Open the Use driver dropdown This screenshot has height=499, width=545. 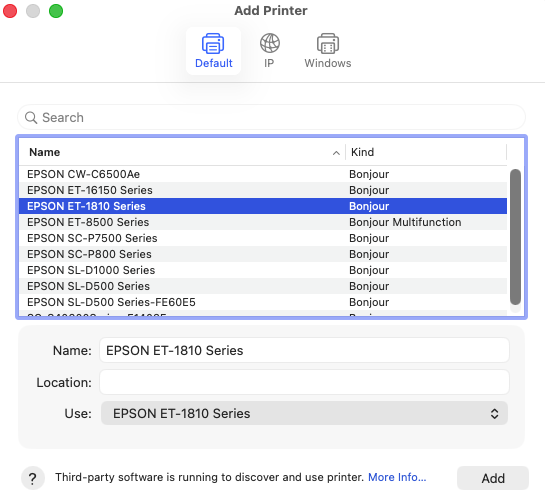(x=304, y=413)
